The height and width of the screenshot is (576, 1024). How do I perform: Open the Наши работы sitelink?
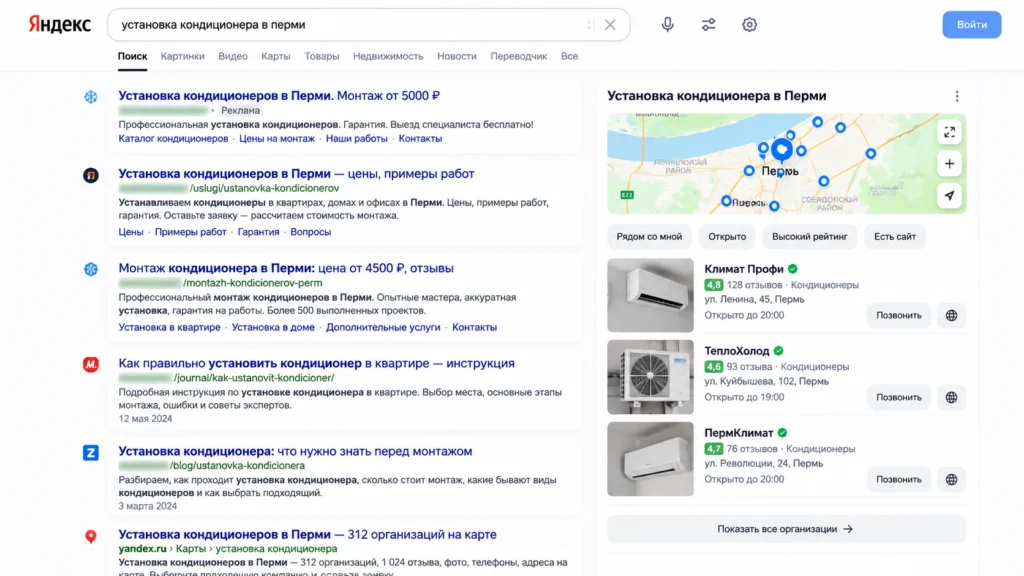click(x=357, y=138)
